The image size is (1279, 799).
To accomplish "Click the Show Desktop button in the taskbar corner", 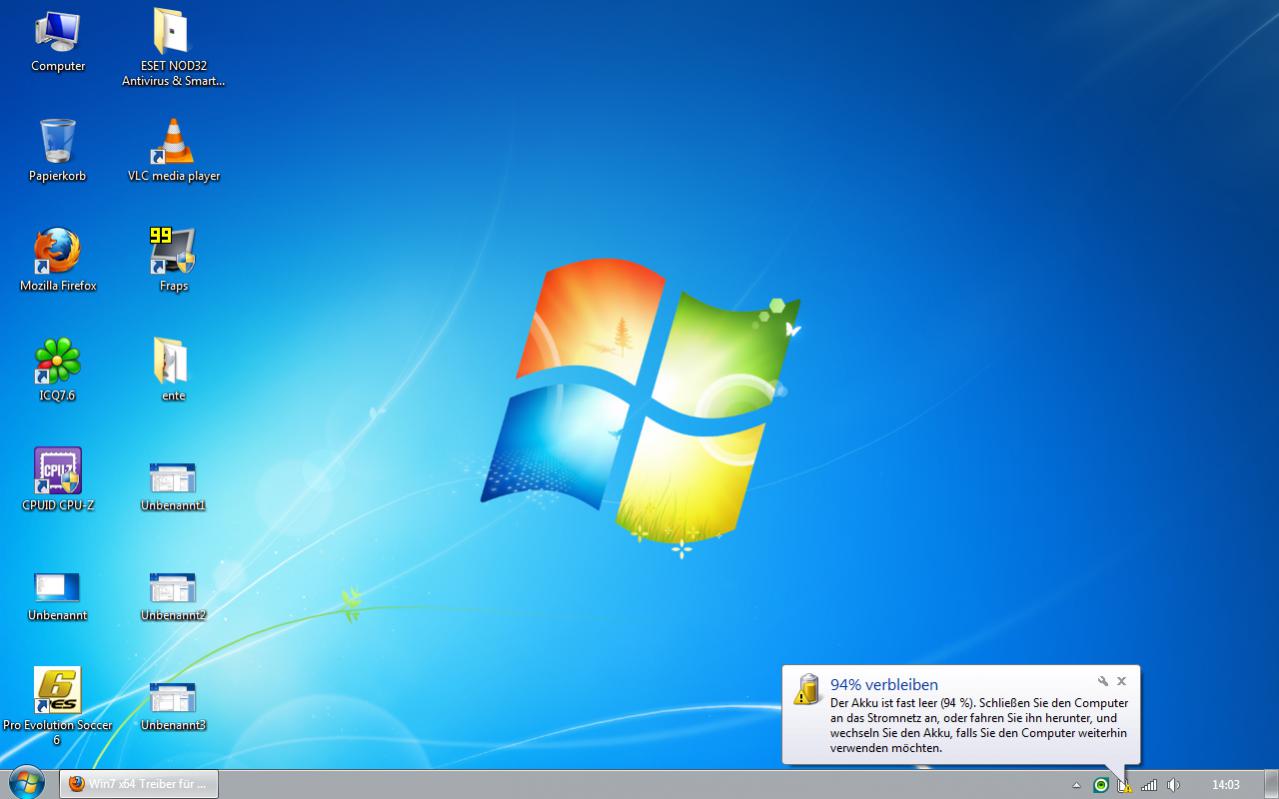I will (x=1271, y=784).
